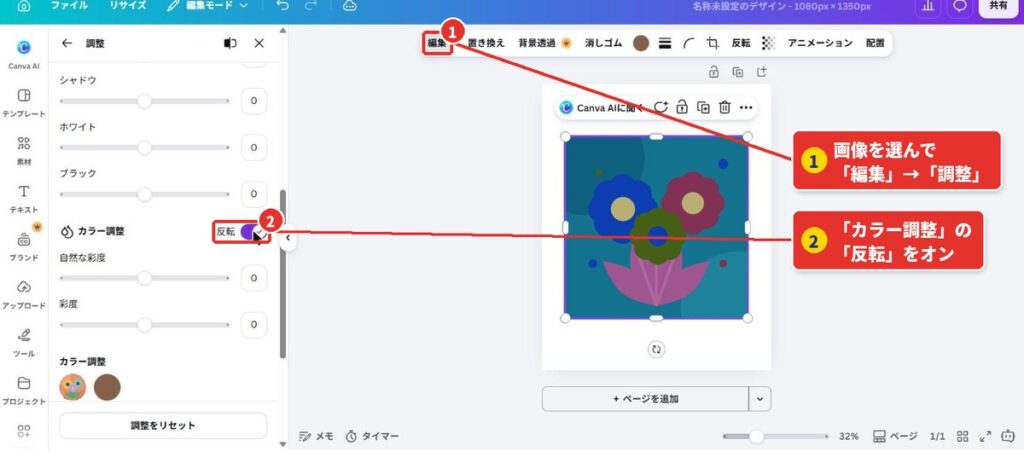Open the リサイズ menu

pos(127,5)
